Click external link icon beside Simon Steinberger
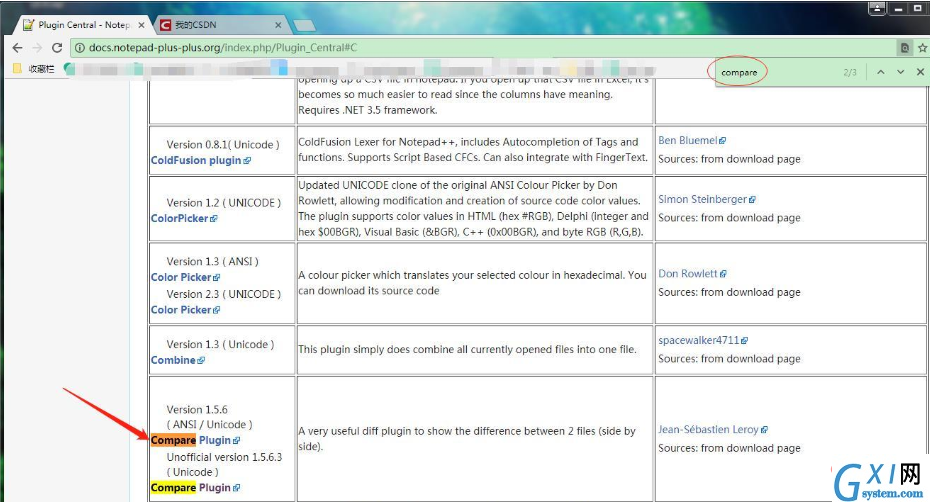This screenshot has width=930, height=502. click(x=752, y=200)
